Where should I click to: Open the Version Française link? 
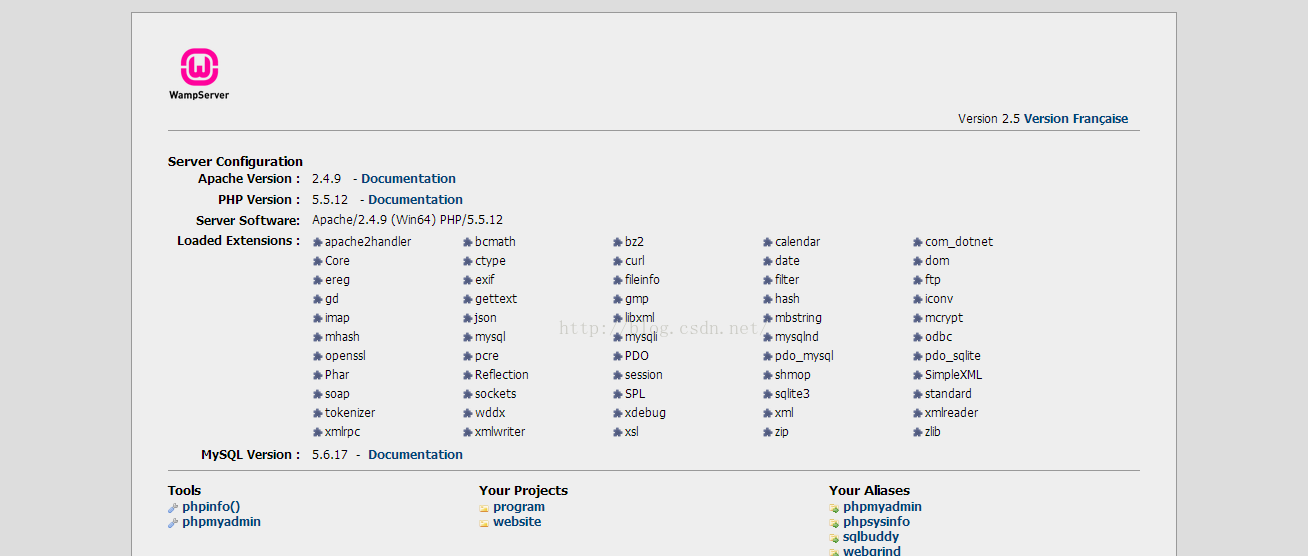tap(1076, 118)
